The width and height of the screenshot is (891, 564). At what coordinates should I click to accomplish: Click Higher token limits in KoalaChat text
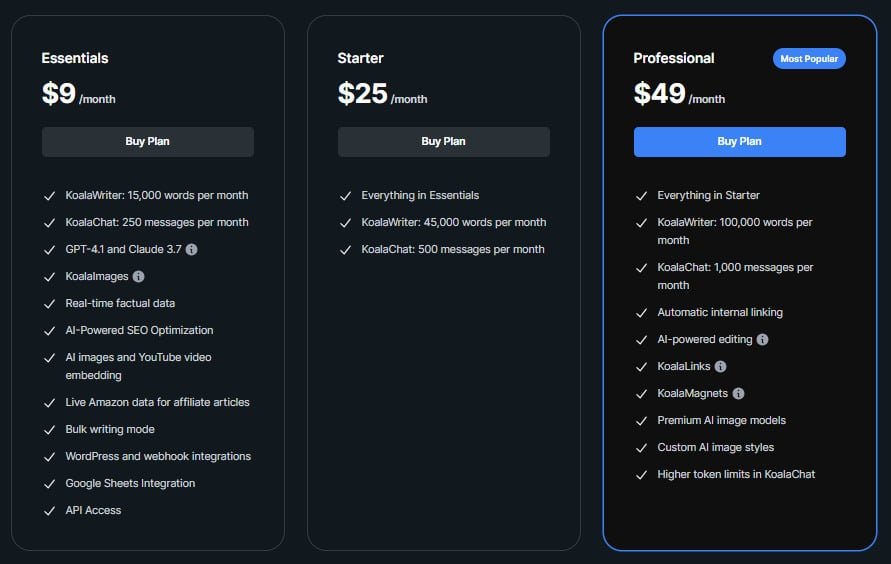point(736,474)
